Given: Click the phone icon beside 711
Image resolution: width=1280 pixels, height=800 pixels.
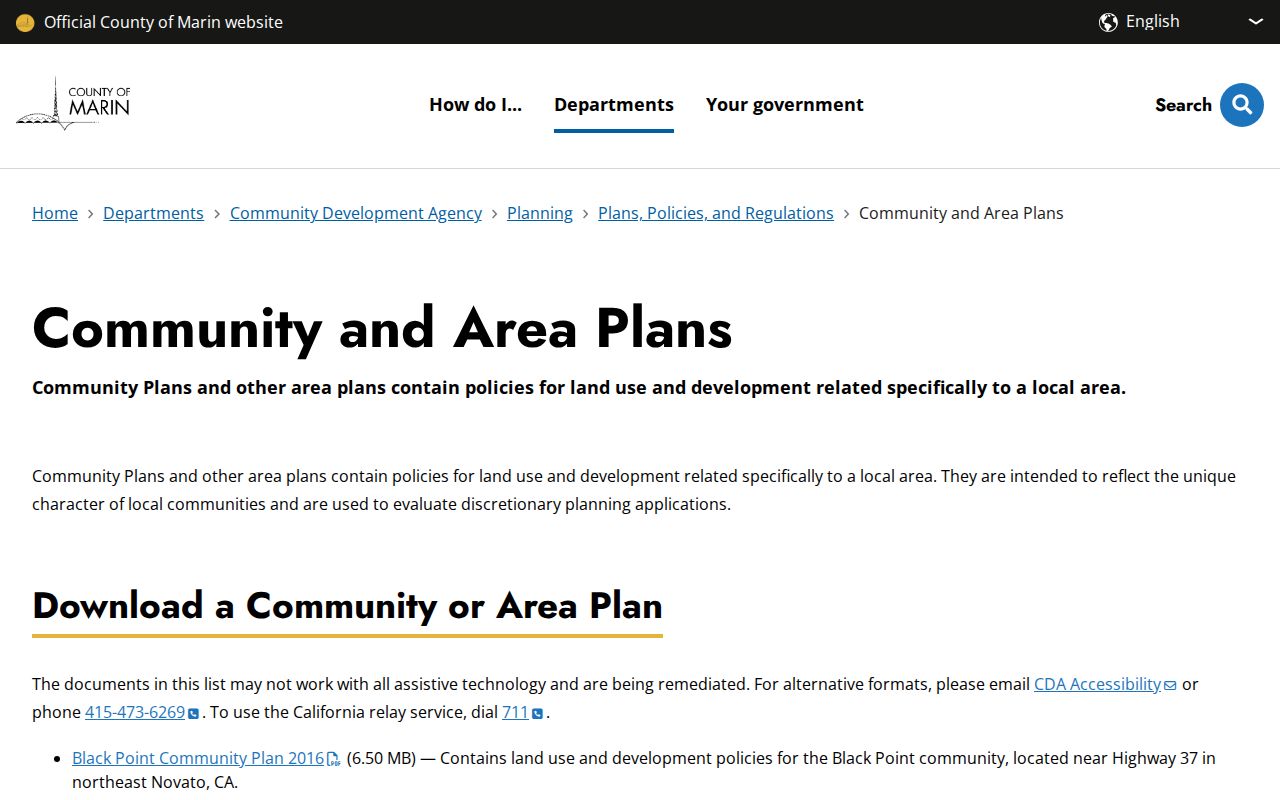Looking at the screenshot, I should click(x=538, y=713).
